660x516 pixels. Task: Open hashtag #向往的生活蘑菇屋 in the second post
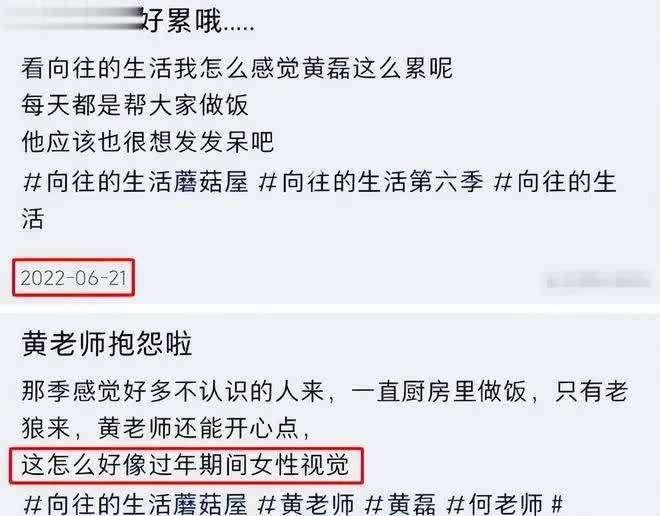click(x=135, y=504)
